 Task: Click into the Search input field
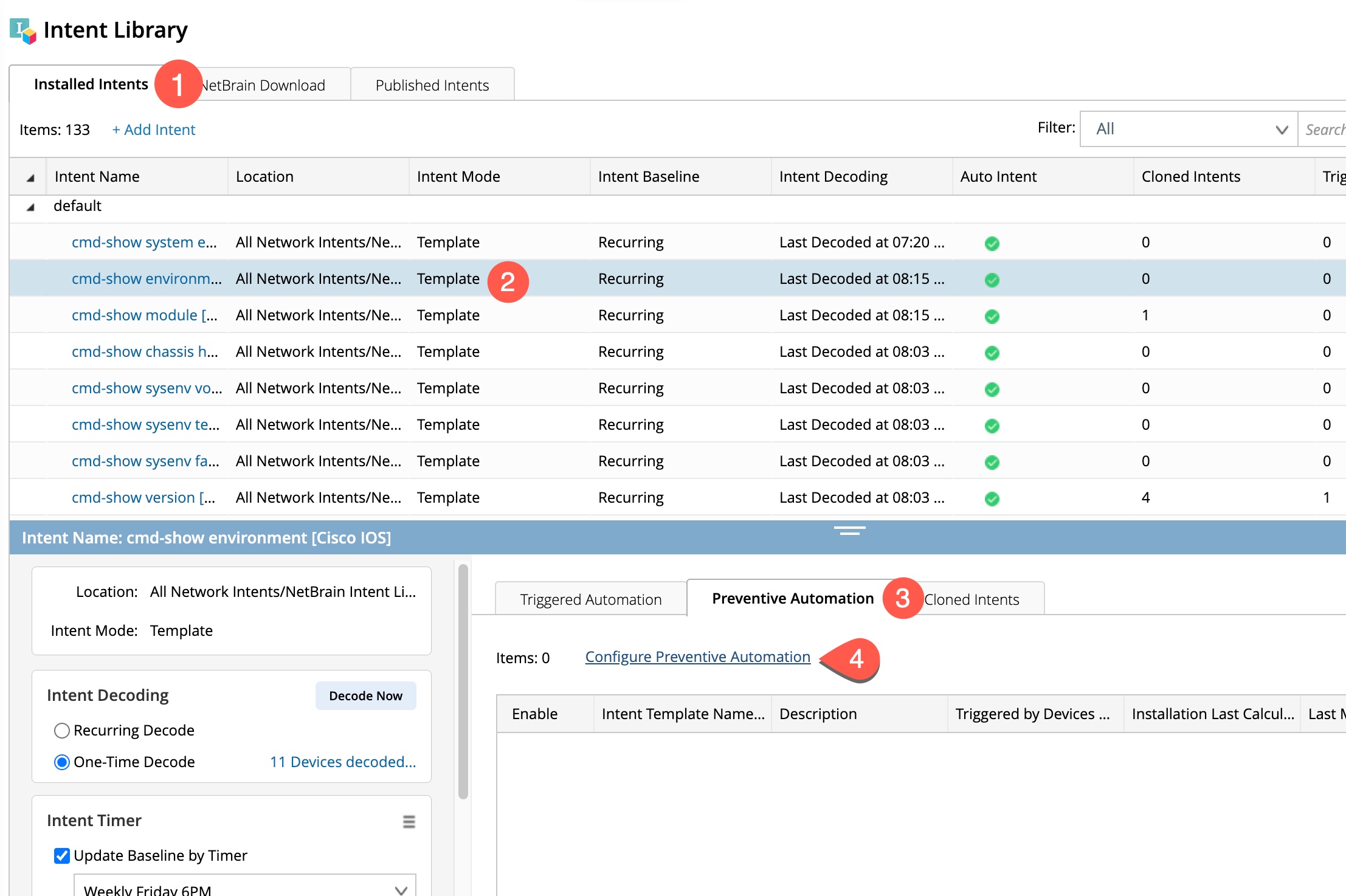click(1323, 129)
